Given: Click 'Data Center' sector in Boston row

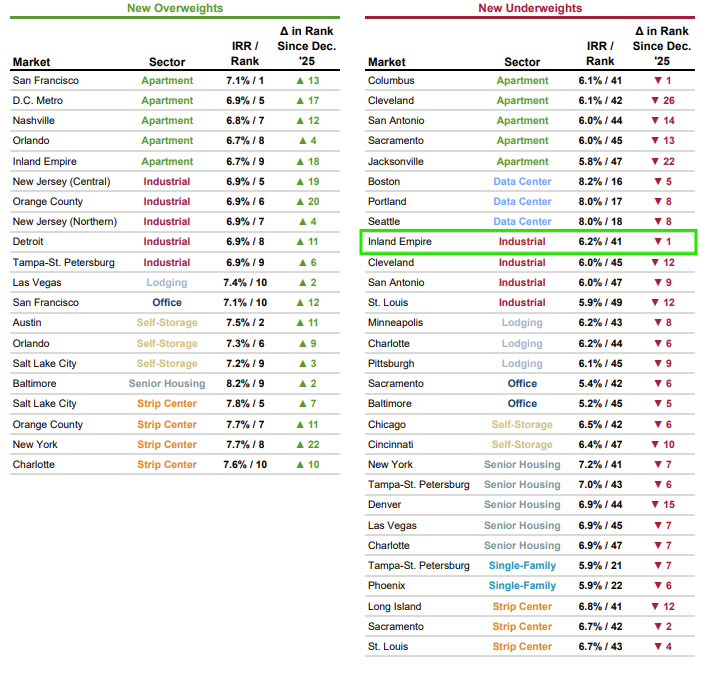Looking at the screenshot, I should pos(522,181).
